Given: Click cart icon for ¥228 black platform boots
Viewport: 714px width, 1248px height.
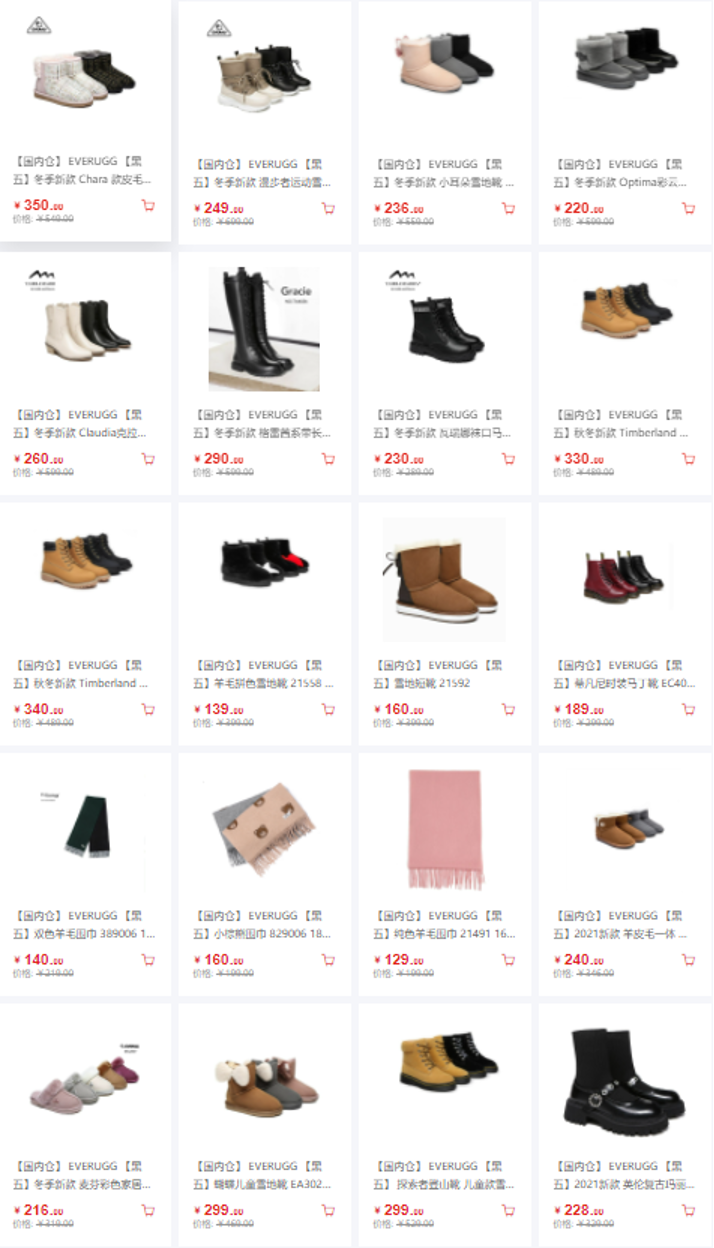Looking at the screenshot, I should [688, 1210].
